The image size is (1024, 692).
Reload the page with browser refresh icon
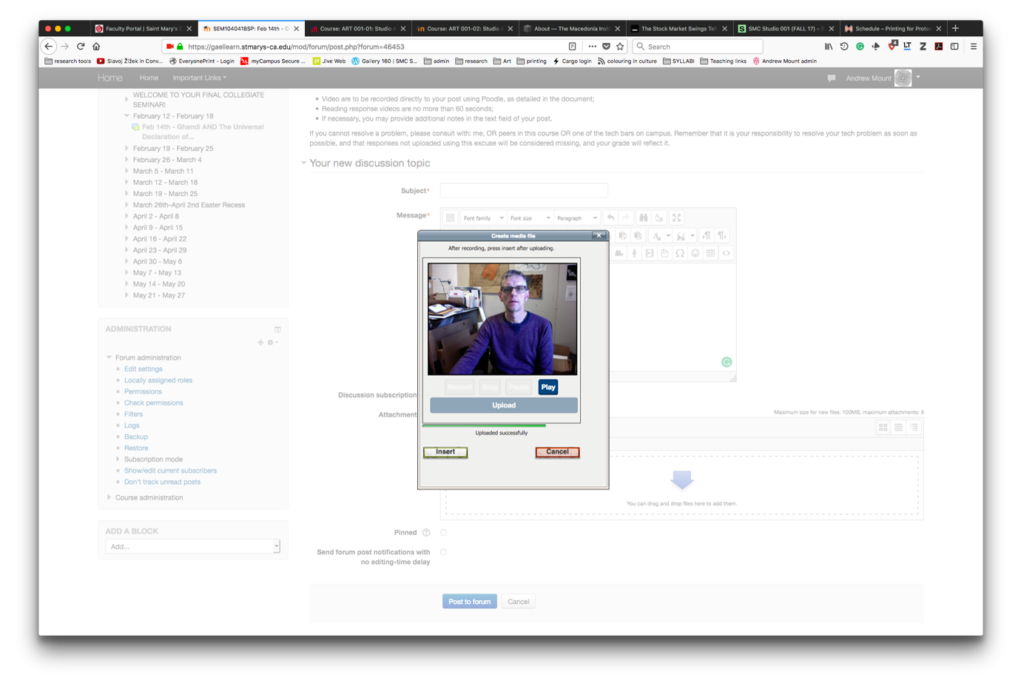click(80, 46)
